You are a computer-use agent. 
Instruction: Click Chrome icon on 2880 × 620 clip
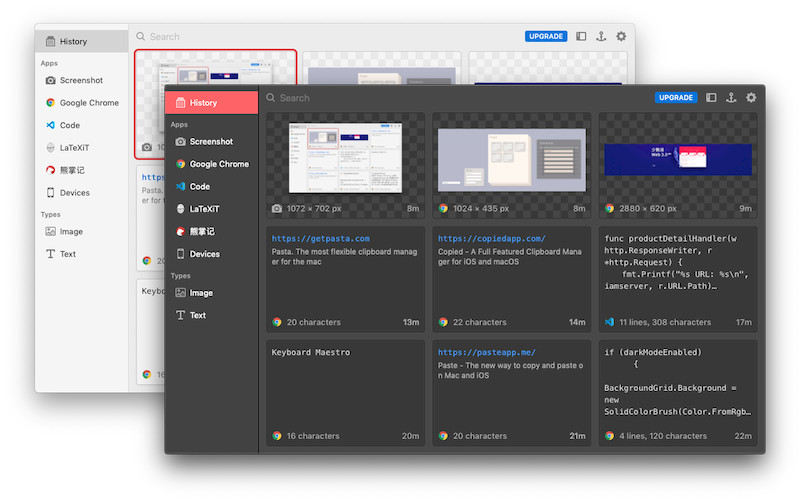[x=609, y=208]
